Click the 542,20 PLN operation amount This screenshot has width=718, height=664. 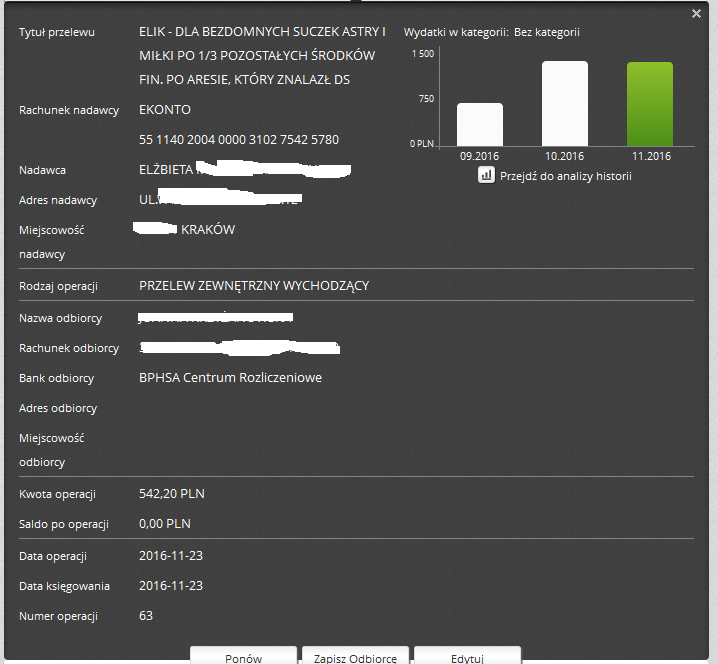tap(172, 494)
